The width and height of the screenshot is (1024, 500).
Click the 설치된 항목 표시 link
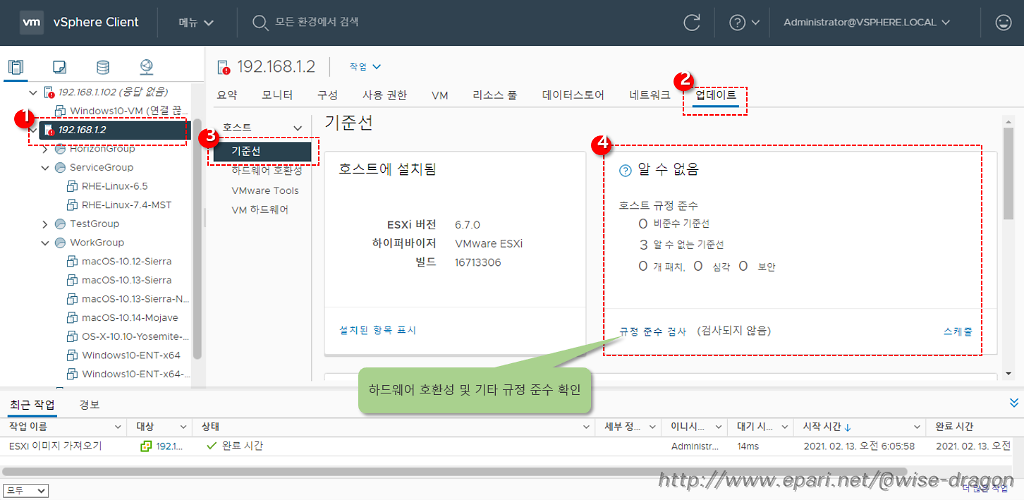click(x=377, y=330)
